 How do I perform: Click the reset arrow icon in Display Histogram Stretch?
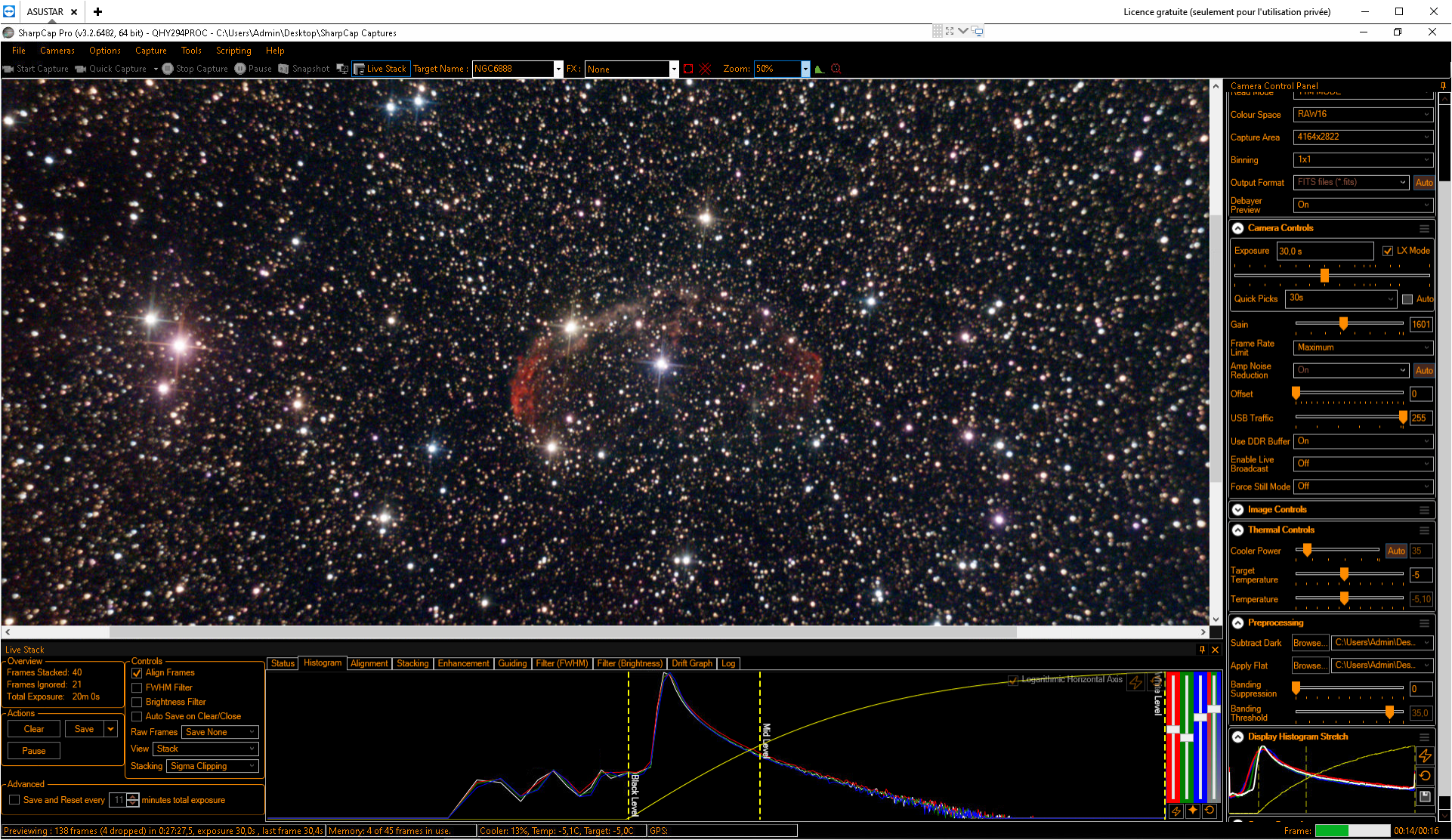click(1425, 776)
